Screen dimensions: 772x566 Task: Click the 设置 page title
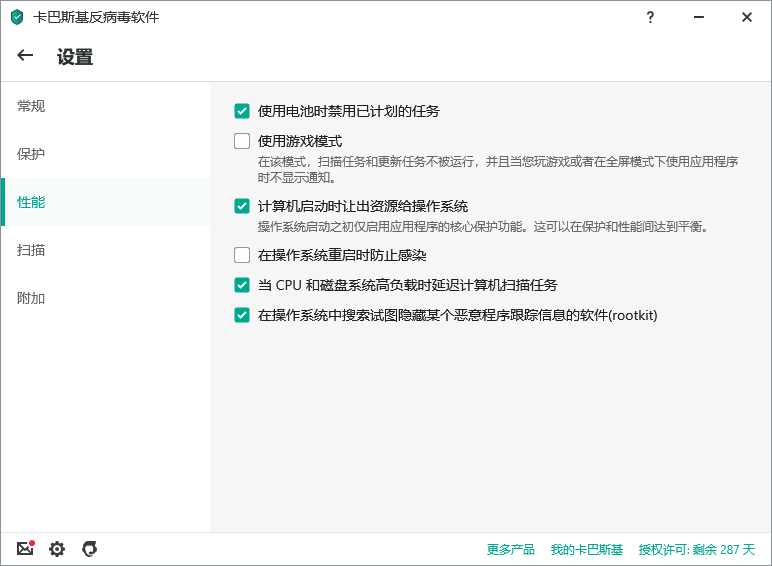75,57
